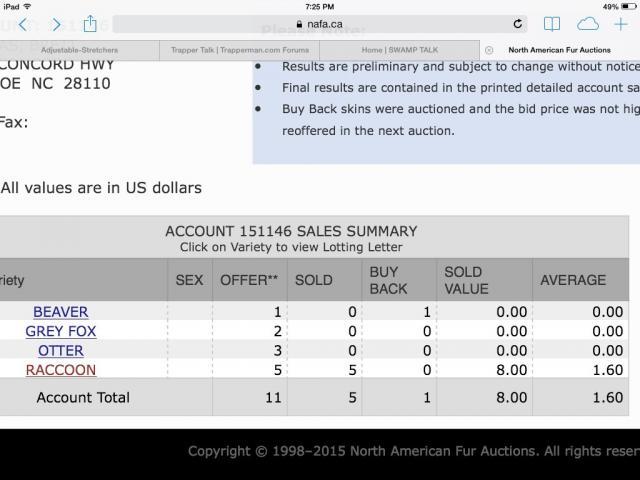Switch to the Trapper Talk forums tab
This screenshot has width=640, height=480.
pos(240,50)
